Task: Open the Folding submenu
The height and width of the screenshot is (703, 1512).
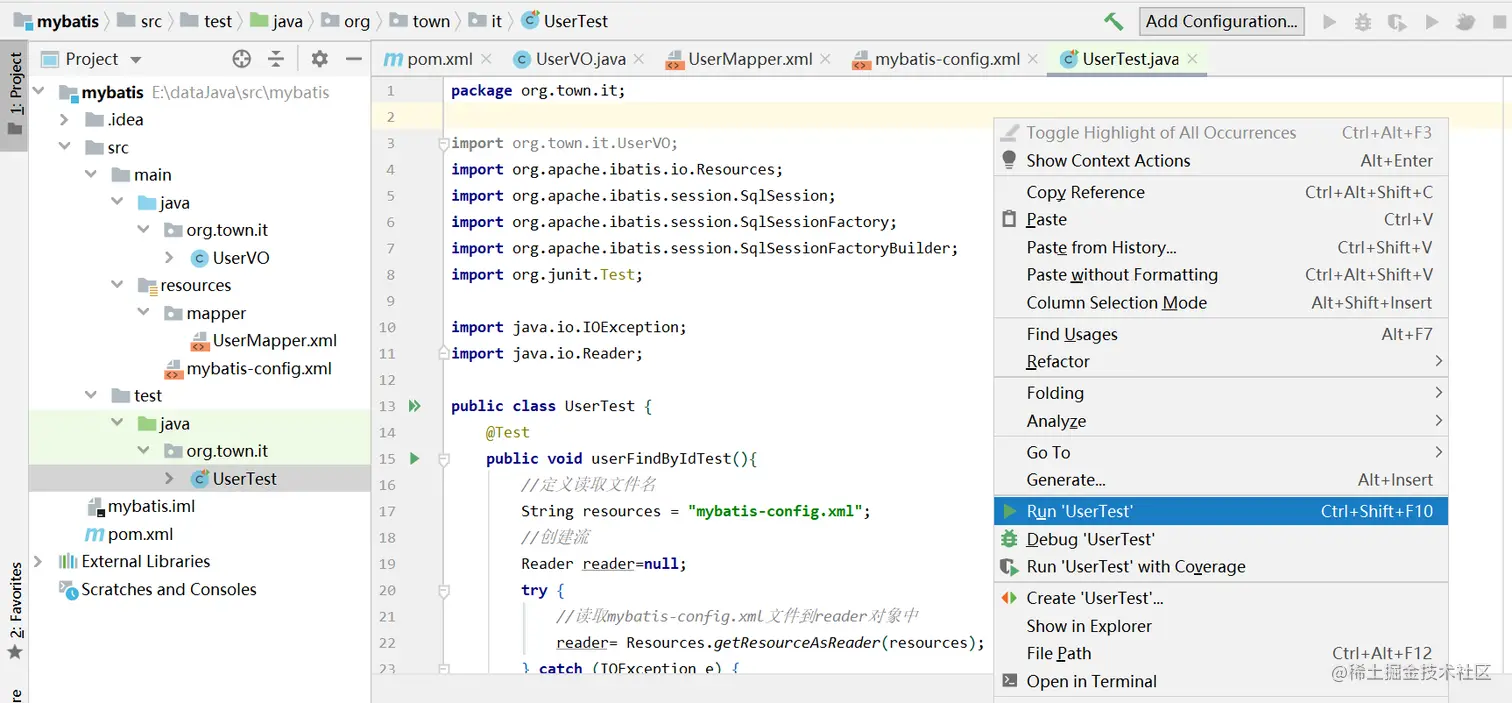Action: (1221, 393)
